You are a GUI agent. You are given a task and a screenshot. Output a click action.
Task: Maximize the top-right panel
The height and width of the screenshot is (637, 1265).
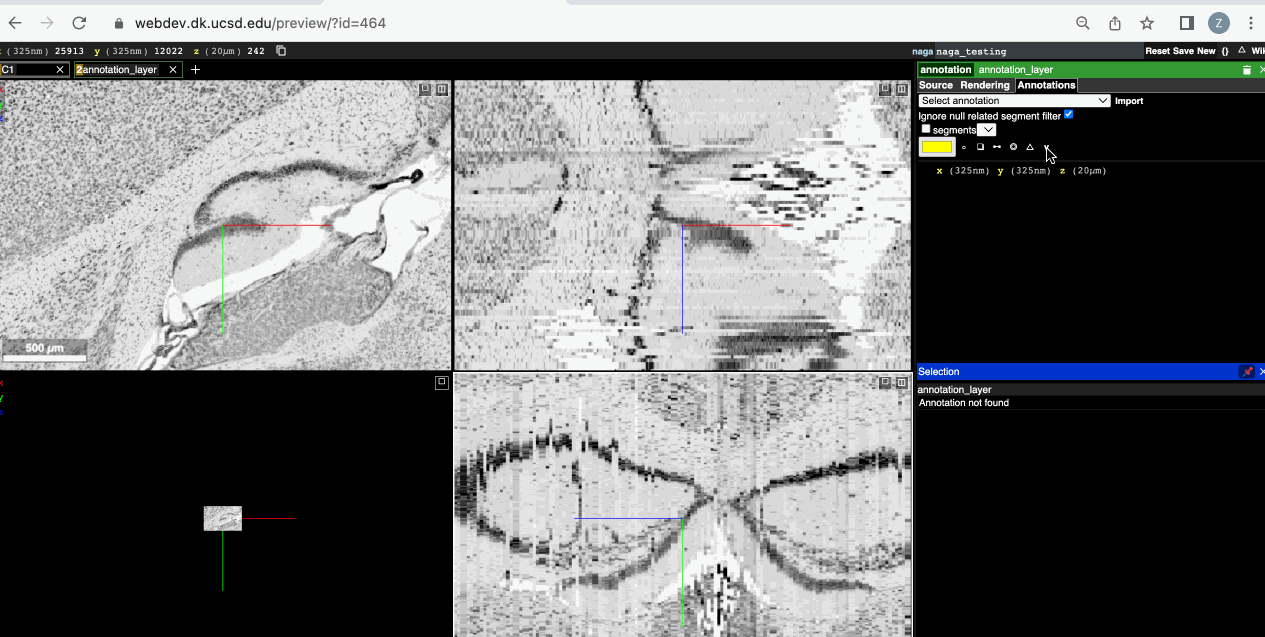pos(885,89)
